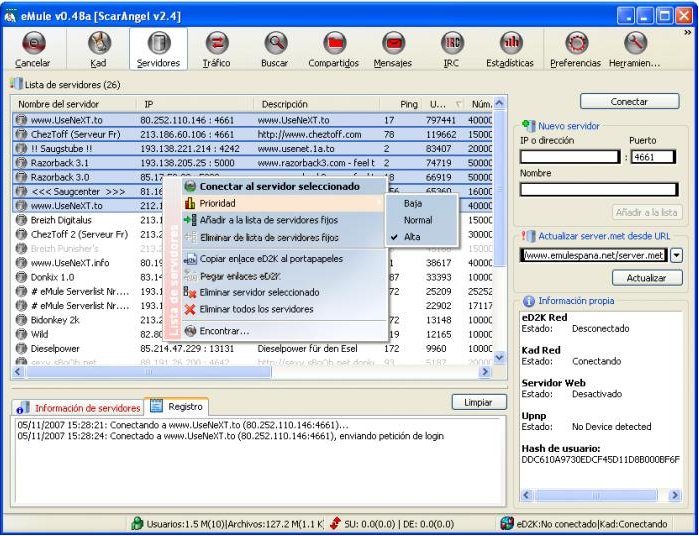Open the Prioridad submenu
The height and width of the screenshot is (536, 699).
pyautogui.click(x=284, y=203)
